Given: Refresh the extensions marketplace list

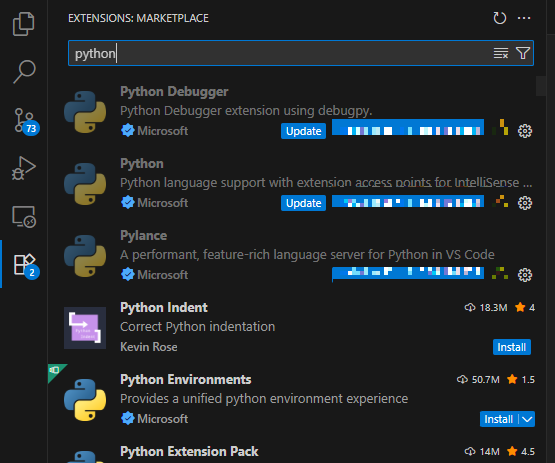Looking at the screenshot, I should pos(499,18).
